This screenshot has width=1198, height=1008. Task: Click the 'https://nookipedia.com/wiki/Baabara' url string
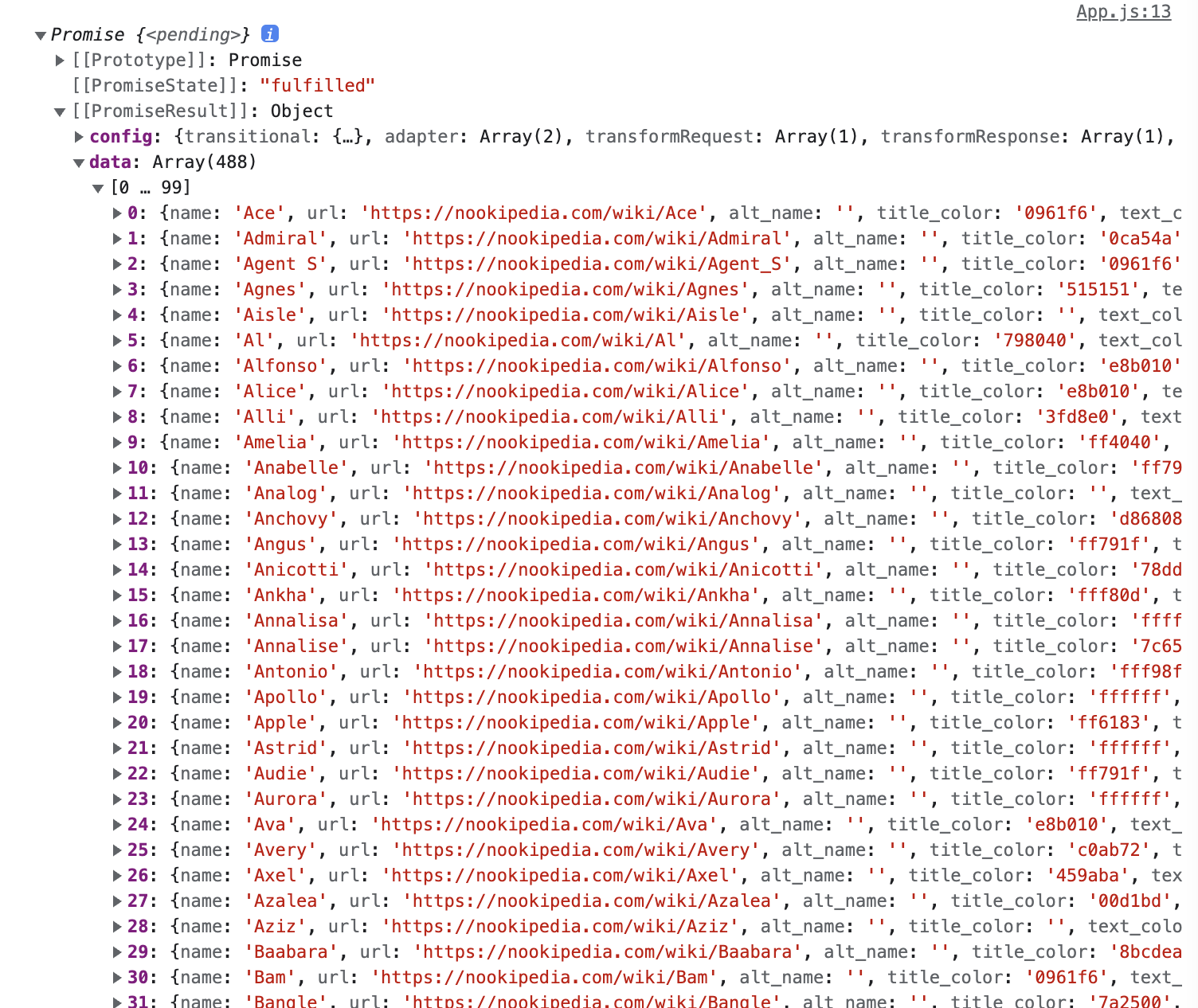[x=607, y=952]
